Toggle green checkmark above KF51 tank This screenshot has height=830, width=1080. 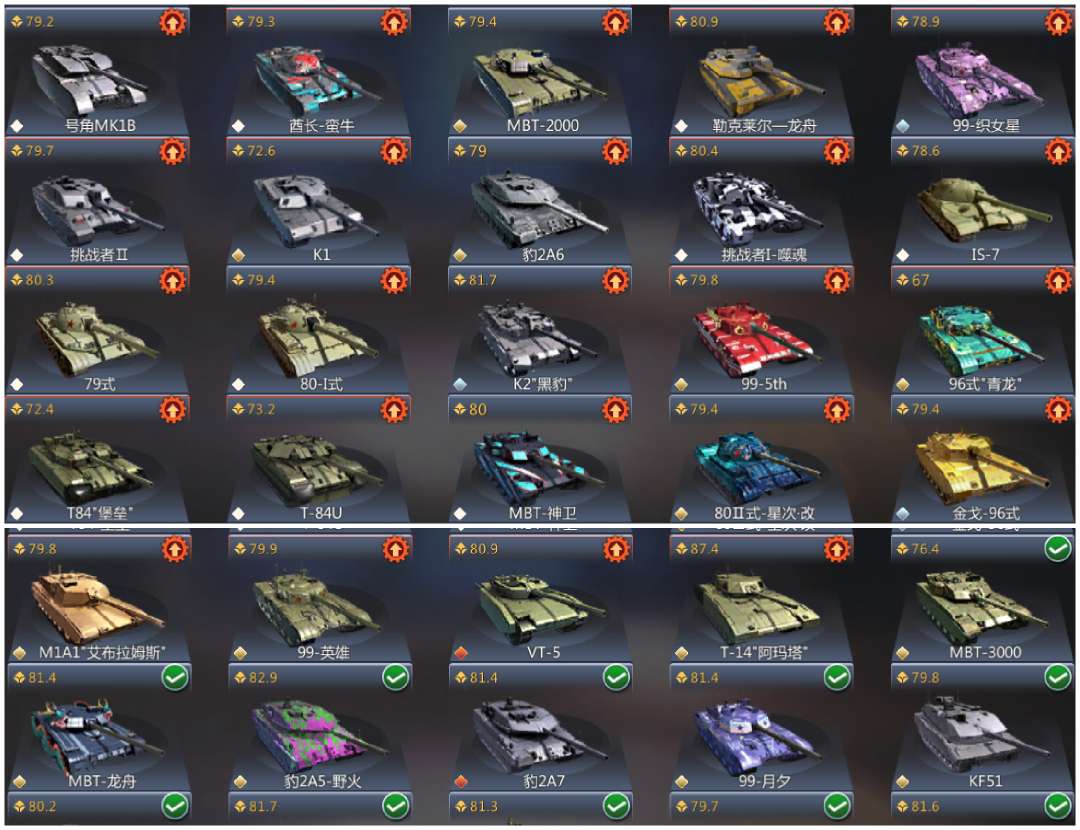[1058, 678]
